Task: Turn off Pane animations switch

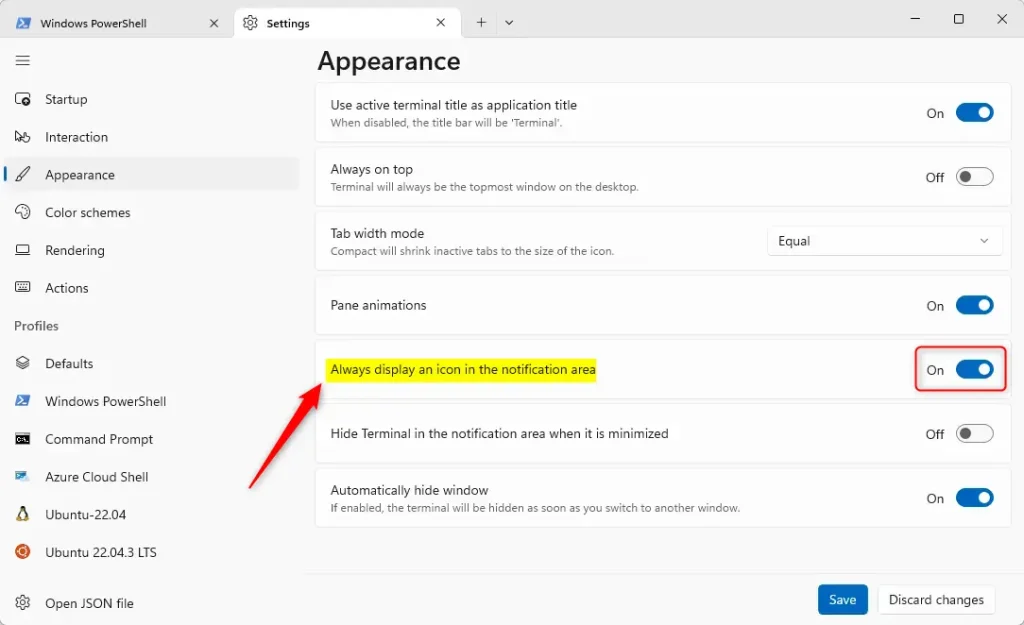Action: point(974,306)
